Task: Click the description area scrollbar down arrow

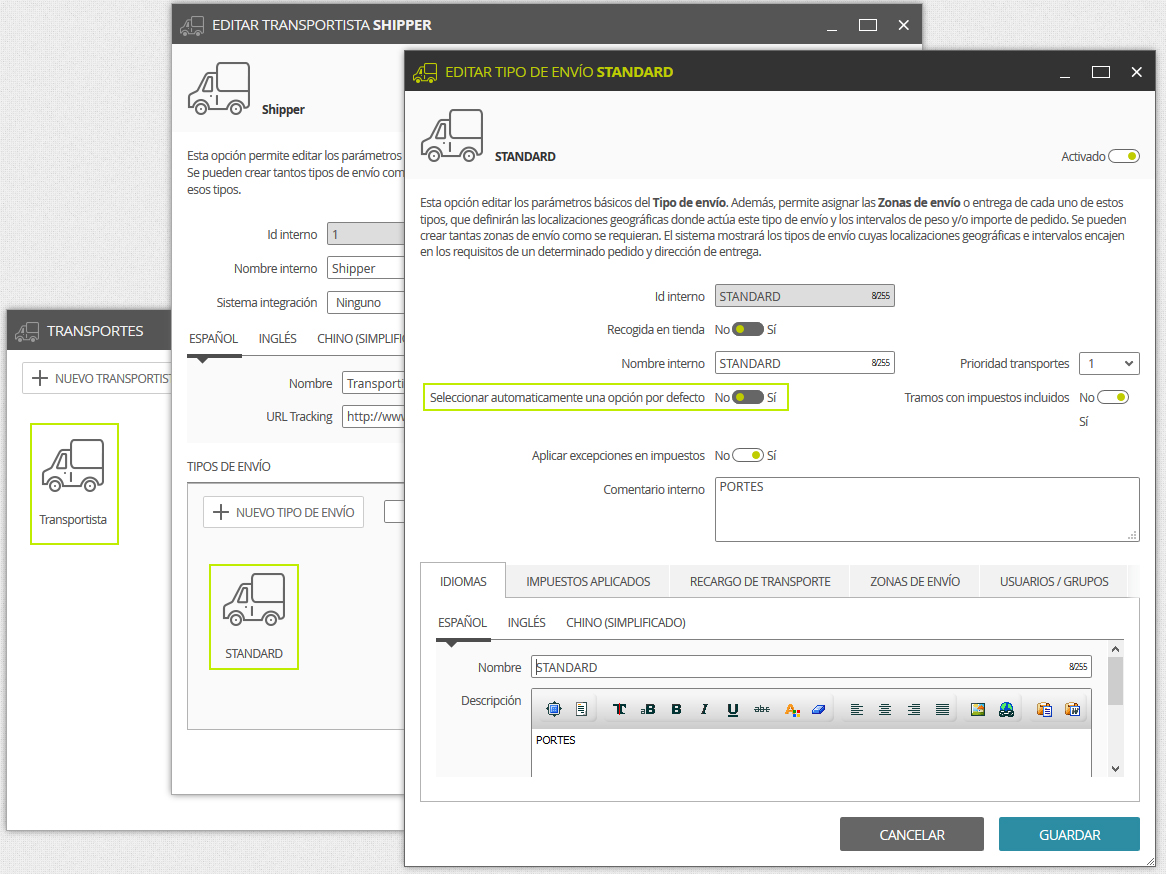Action: point(1115,768)
